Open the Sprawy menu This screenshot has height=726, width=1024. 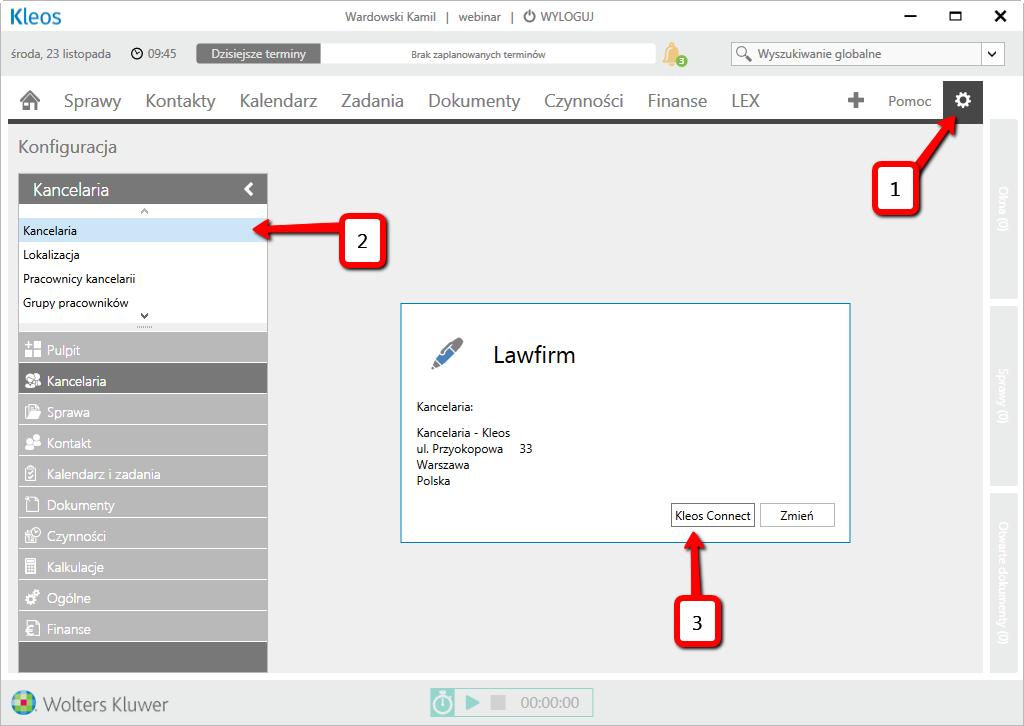point(92,101)
